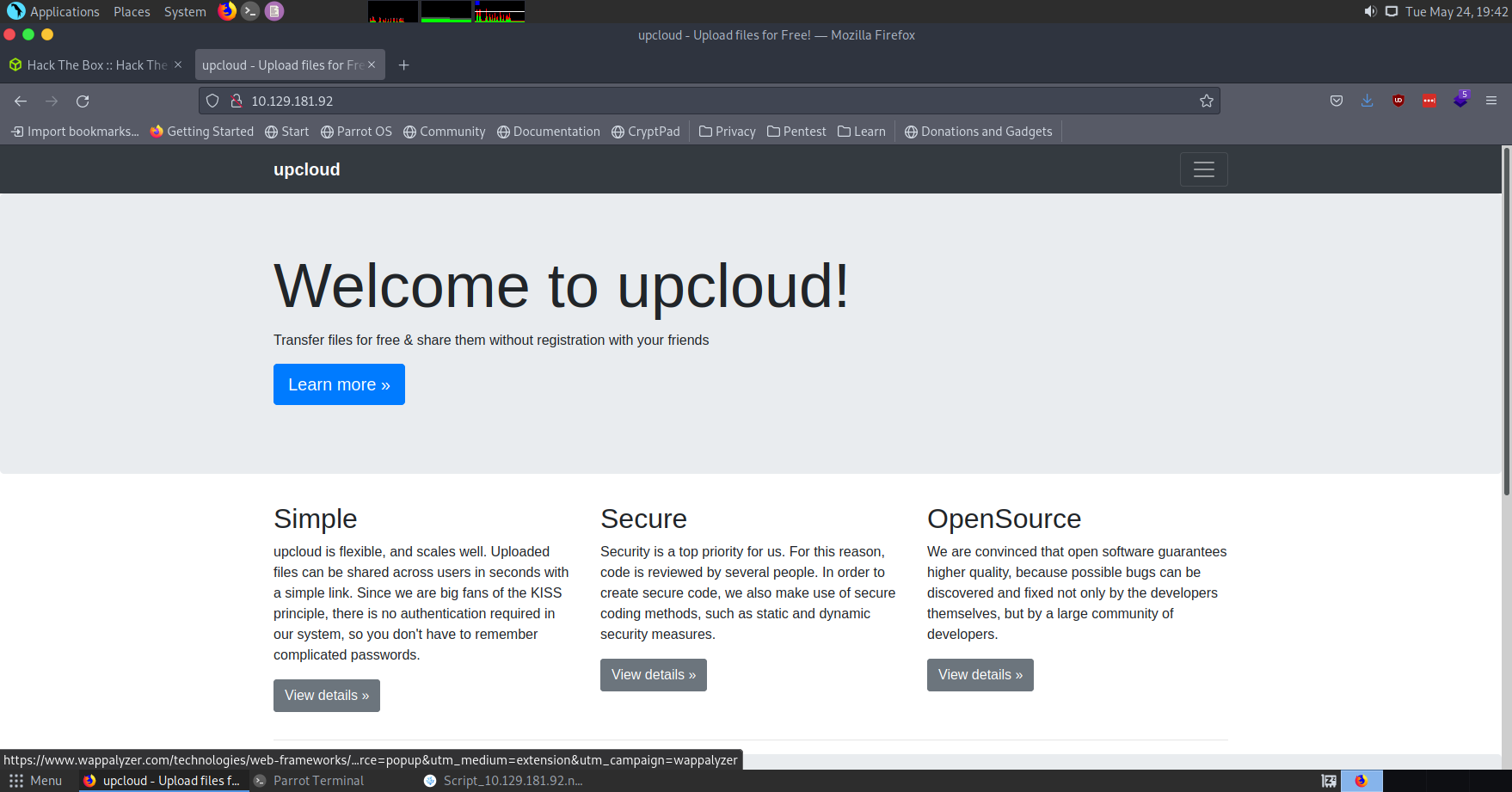1512x792 pixels.
Task: Open a new browser tab
Action: (403, 65)
